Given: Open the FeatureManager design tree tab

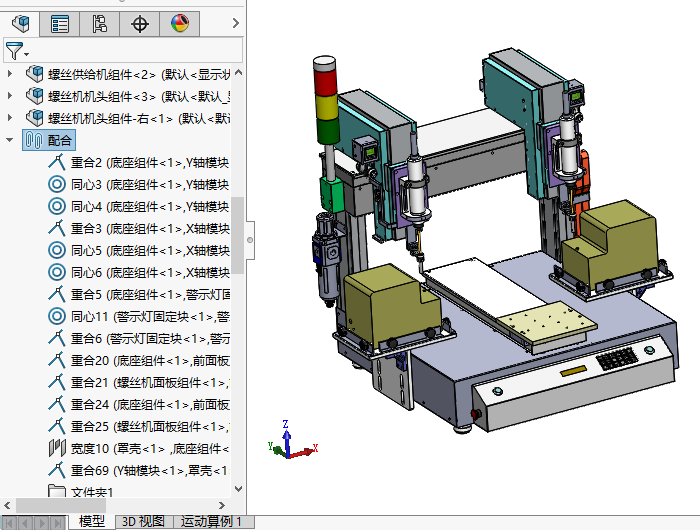Looking at the screenshot, I should [20, 24].
